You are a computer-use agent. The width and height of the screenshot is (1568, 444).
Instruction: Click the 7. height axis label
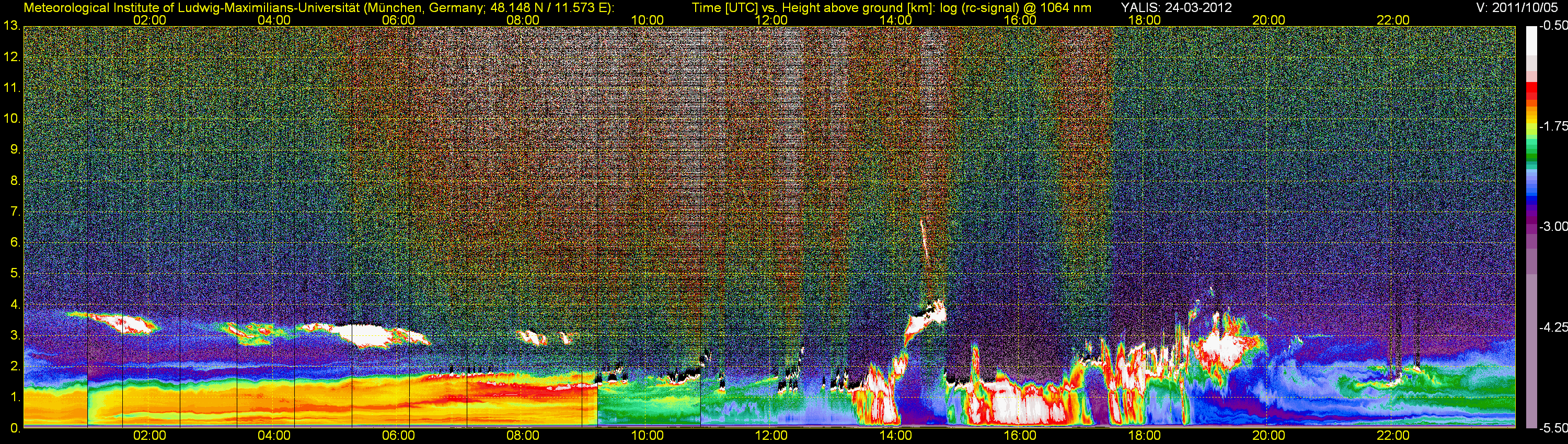[x=15, y=212]
